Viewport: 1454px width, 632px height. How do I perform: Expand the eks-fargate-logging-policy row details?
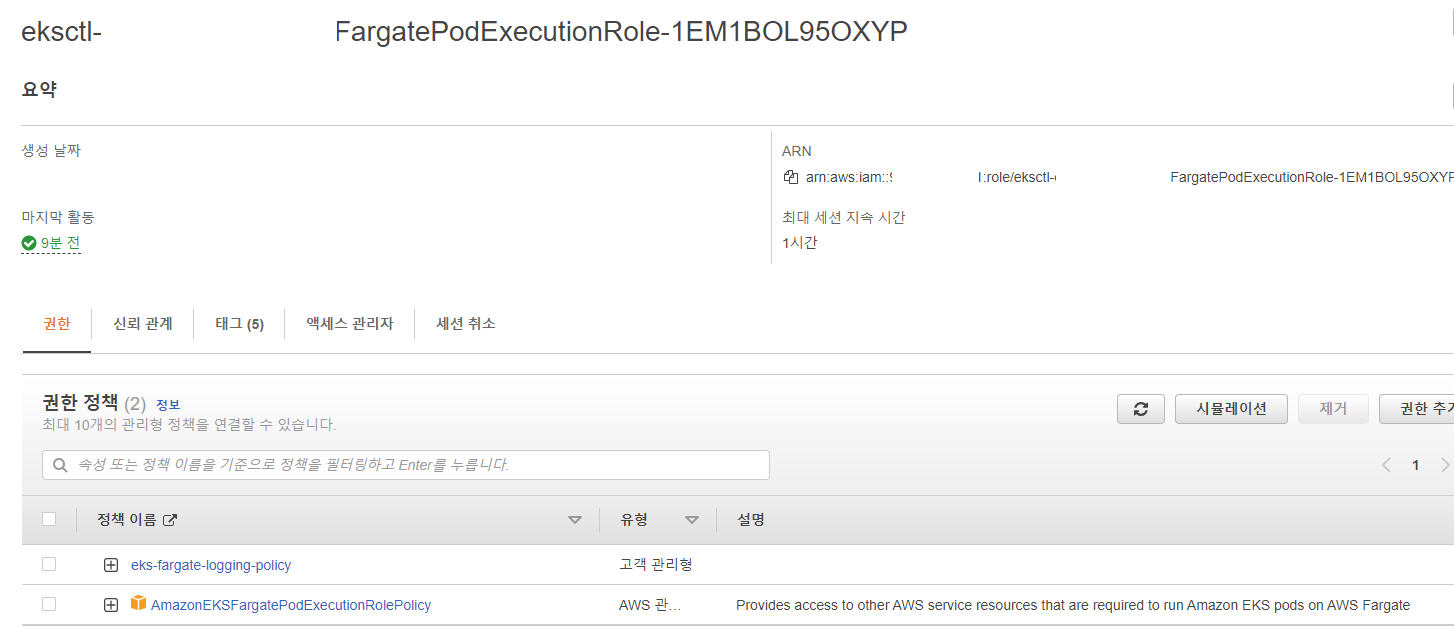click(x=111, y=565)
